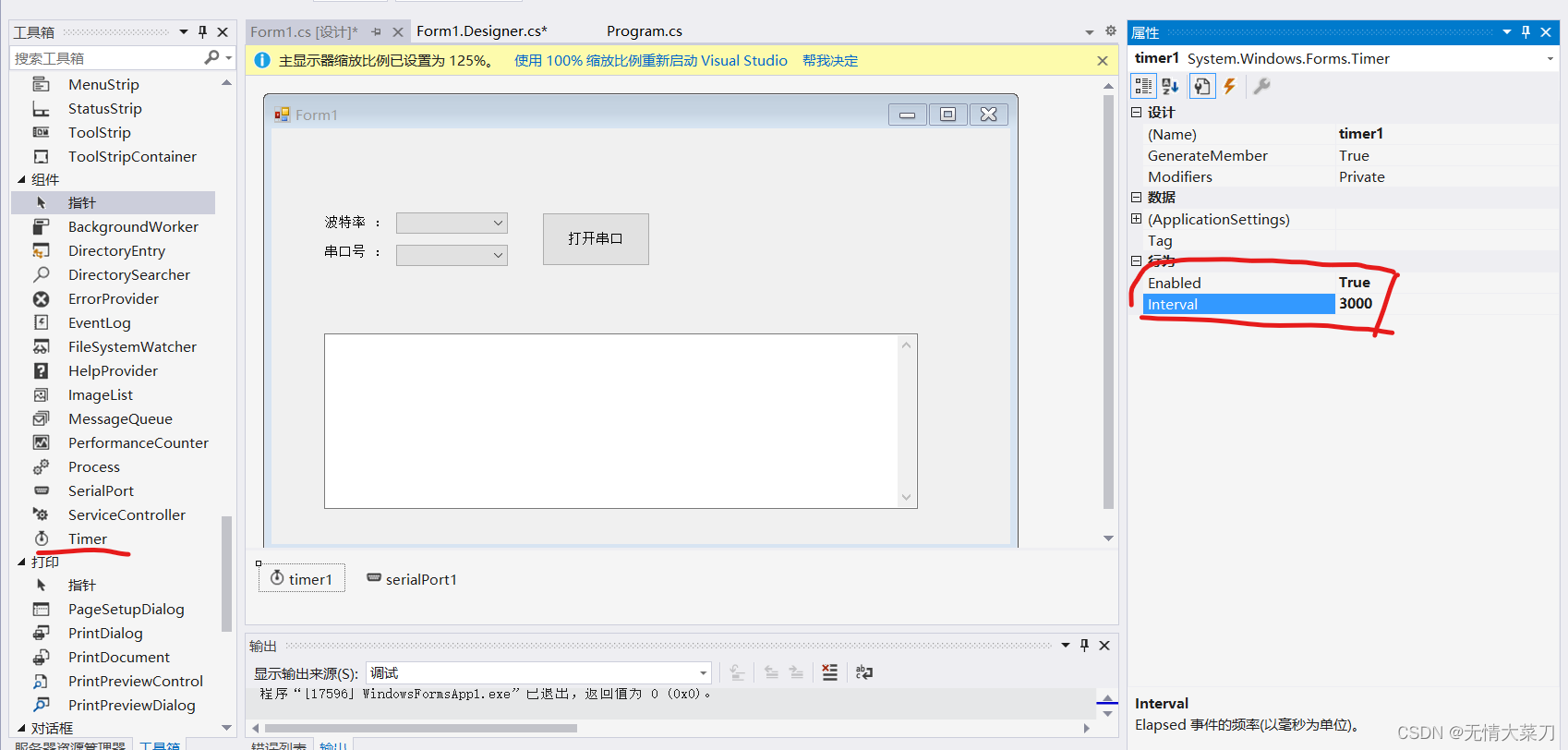Click the 帮我决定 link
Viewport: 1568px width, 750px height.
pos(830,61)
